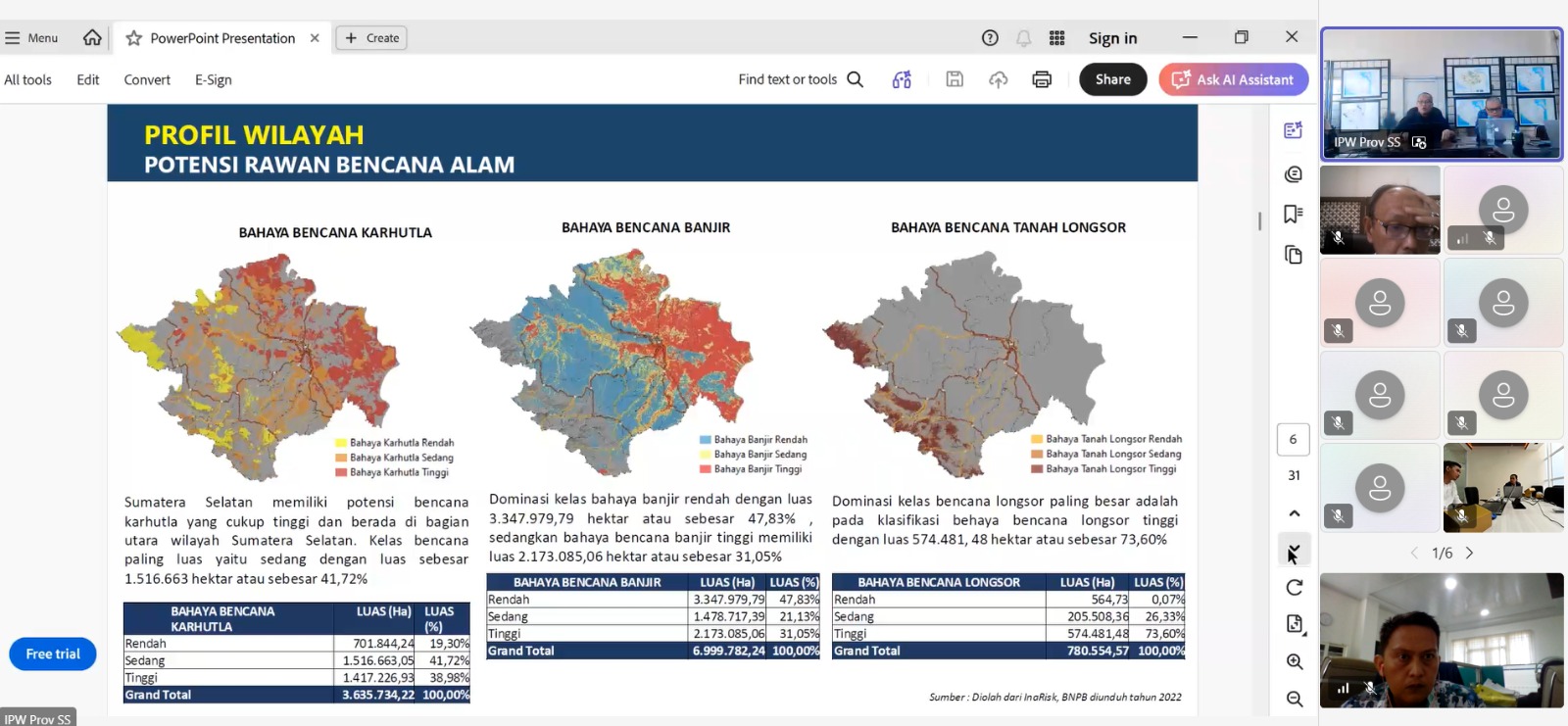
Task: Click the search magnifier icon
Action: point(855,79)
